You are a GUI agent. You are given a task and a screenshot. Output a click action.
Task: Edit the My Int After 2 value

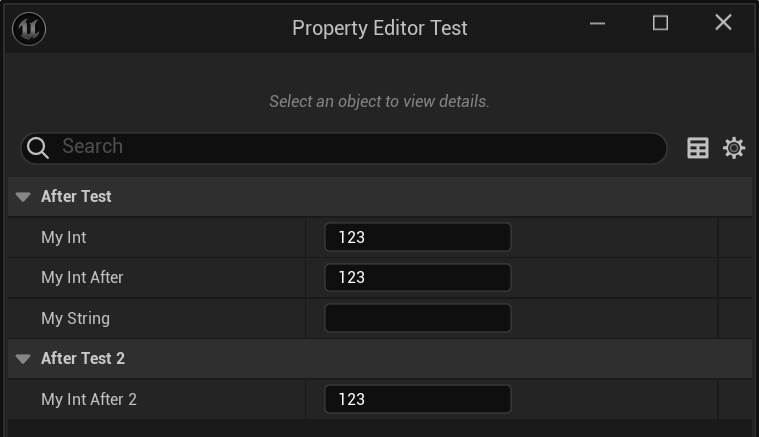coord(417,399)
